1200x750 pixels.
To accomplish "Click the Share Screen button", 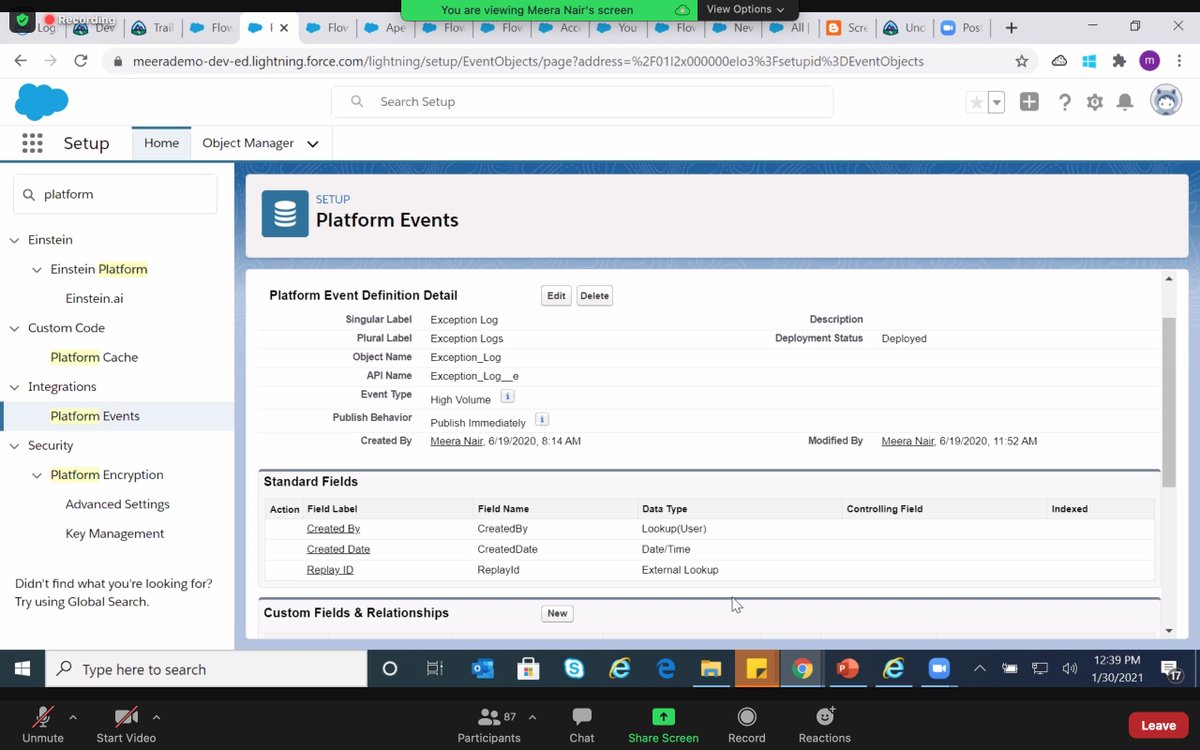I will coord(663,725).
